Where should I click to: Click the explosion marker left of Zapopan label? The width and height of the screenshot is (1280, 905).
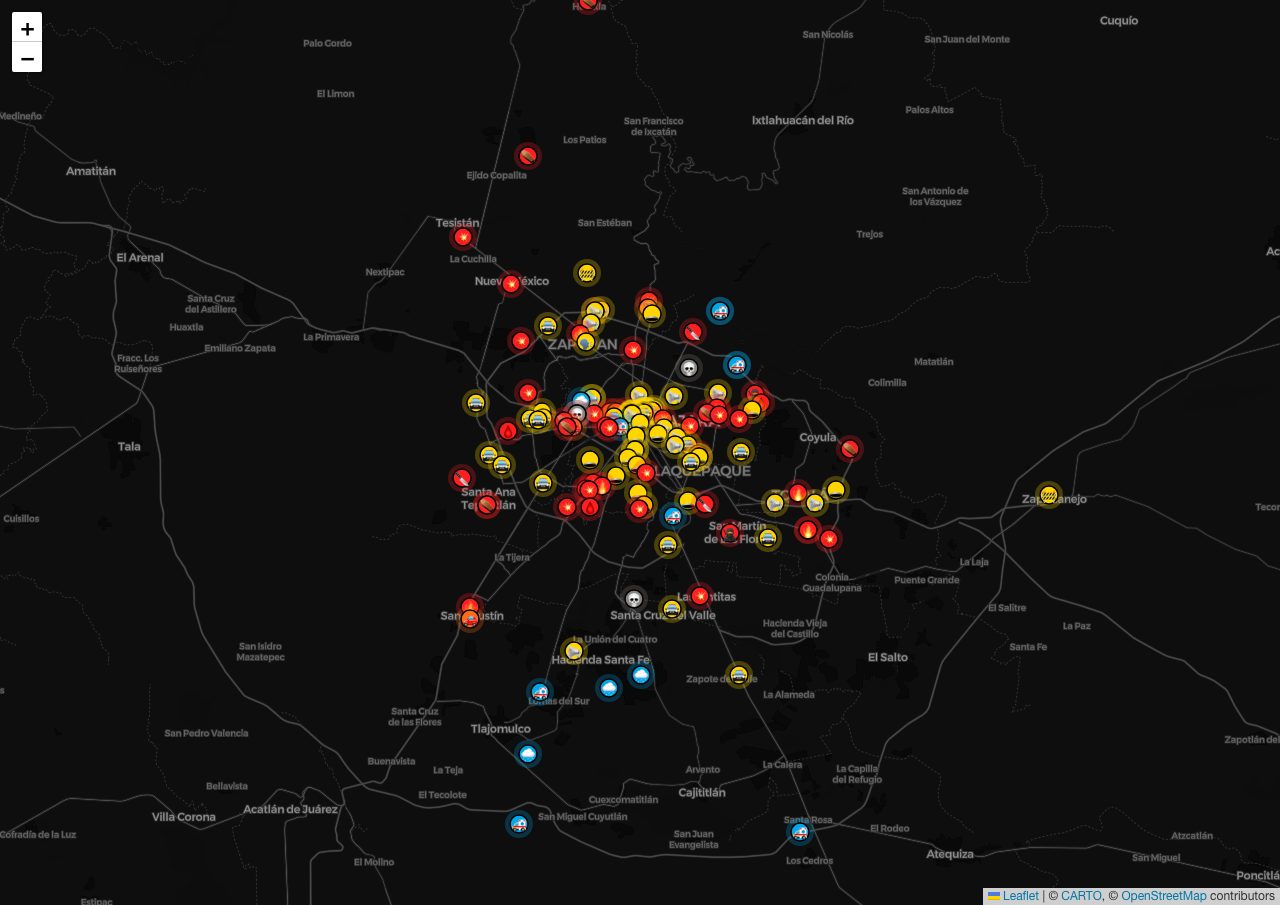pyautogui.click(x=521, y=341)
